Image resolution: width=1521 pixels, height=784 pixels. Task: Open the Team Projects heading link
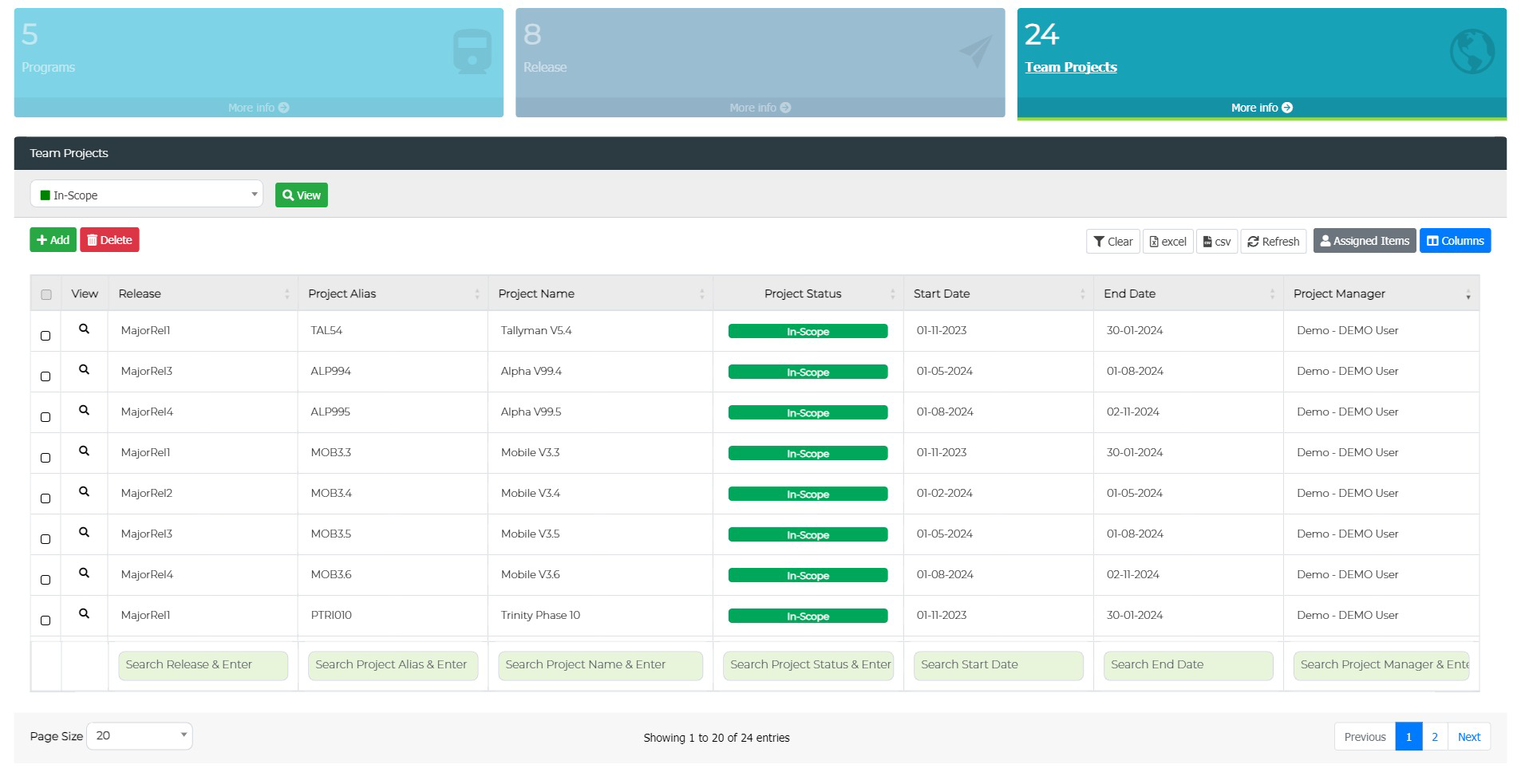[x=1071, y=67]
